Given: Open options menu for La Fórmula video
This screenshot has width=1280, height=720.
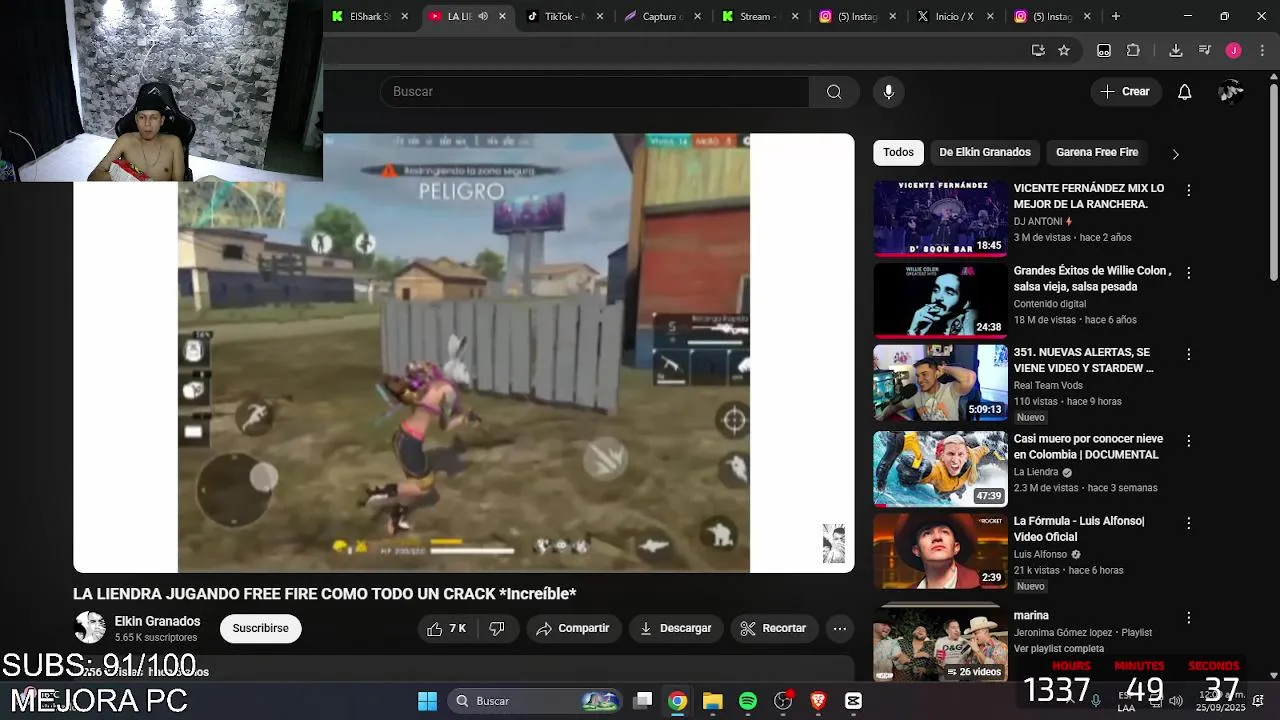Looking at the screenshot, I should point(1188,523).
